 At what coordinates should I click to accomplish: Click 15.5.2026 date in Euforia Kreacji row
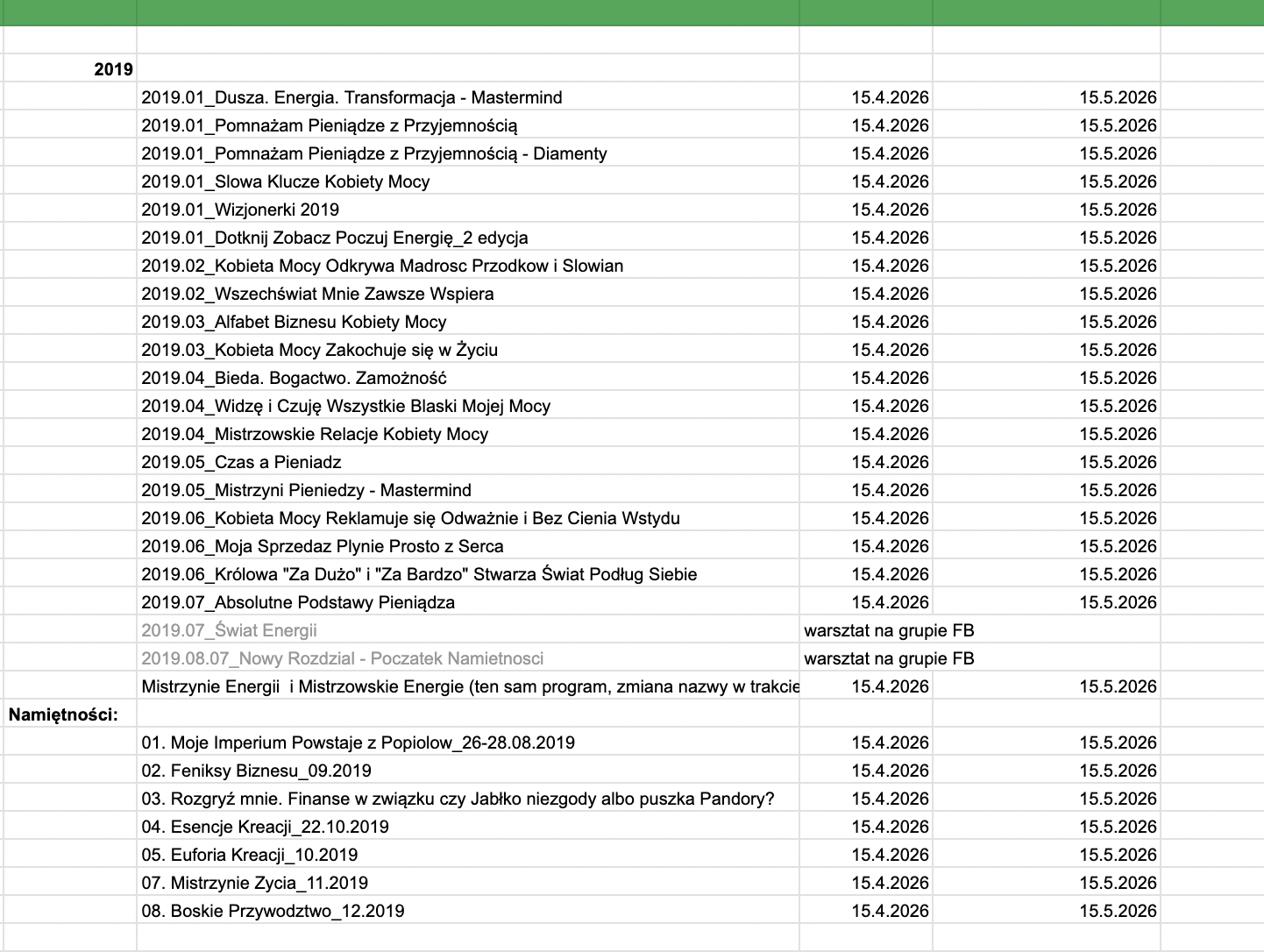pos(1118,855)
